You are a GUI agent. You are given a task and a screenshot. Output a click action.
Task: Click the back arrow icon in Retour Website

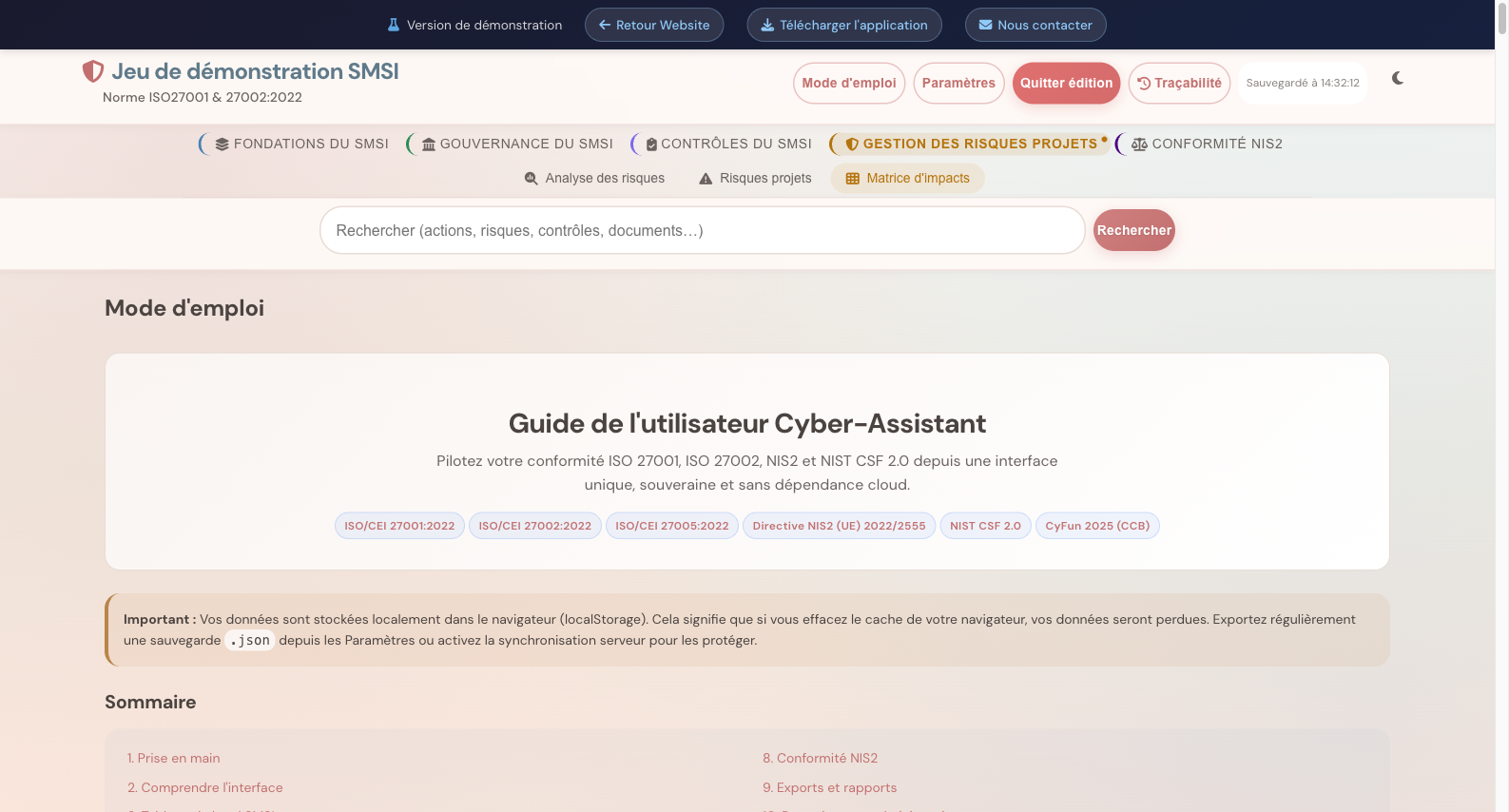[604, 25]
